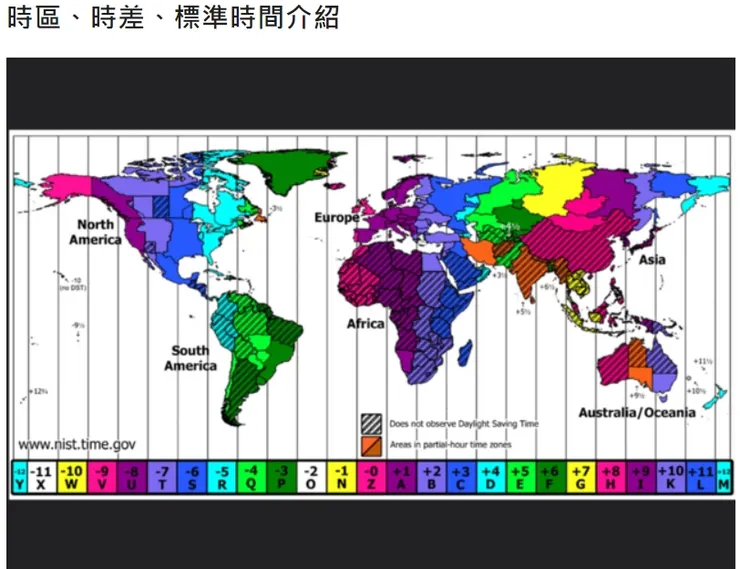Select the +6 F dark green cell
This screenshot has width=740, height=569.
coord(551,477)
